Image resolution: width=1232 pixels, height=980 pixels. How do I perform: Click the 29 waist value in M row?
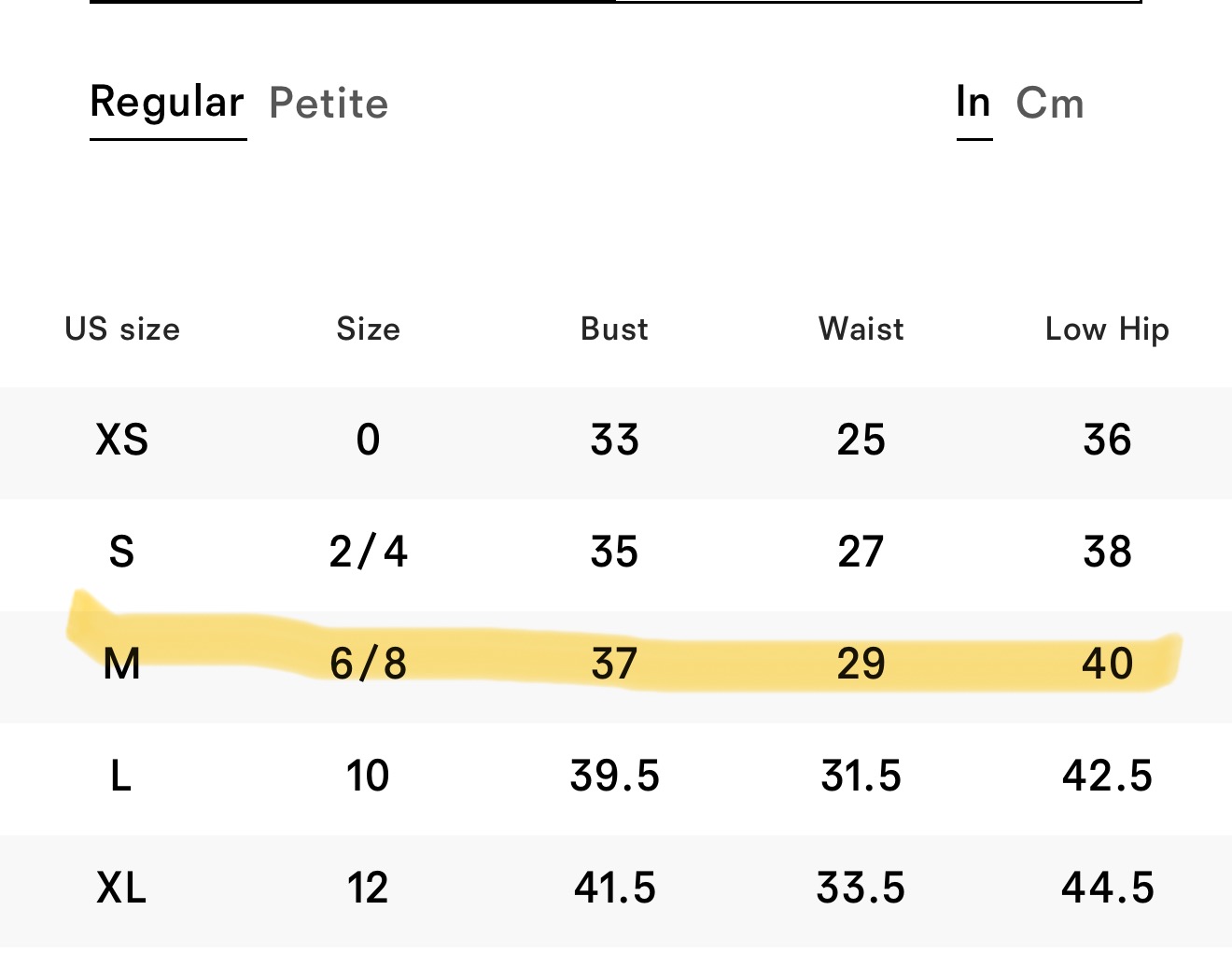(x=861, y=664)
